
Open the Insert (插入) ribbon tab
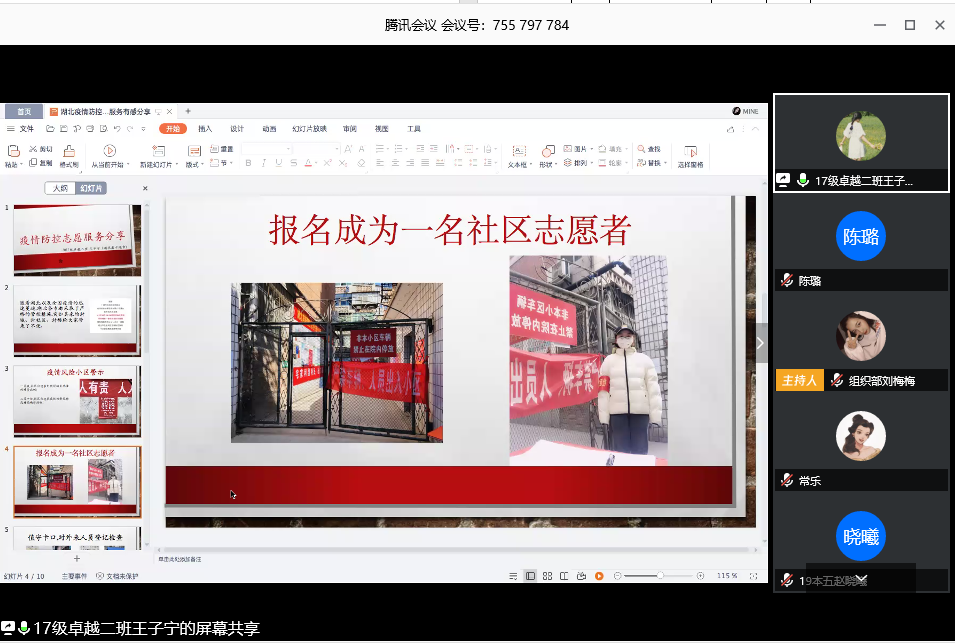click(x=205, y=129)
